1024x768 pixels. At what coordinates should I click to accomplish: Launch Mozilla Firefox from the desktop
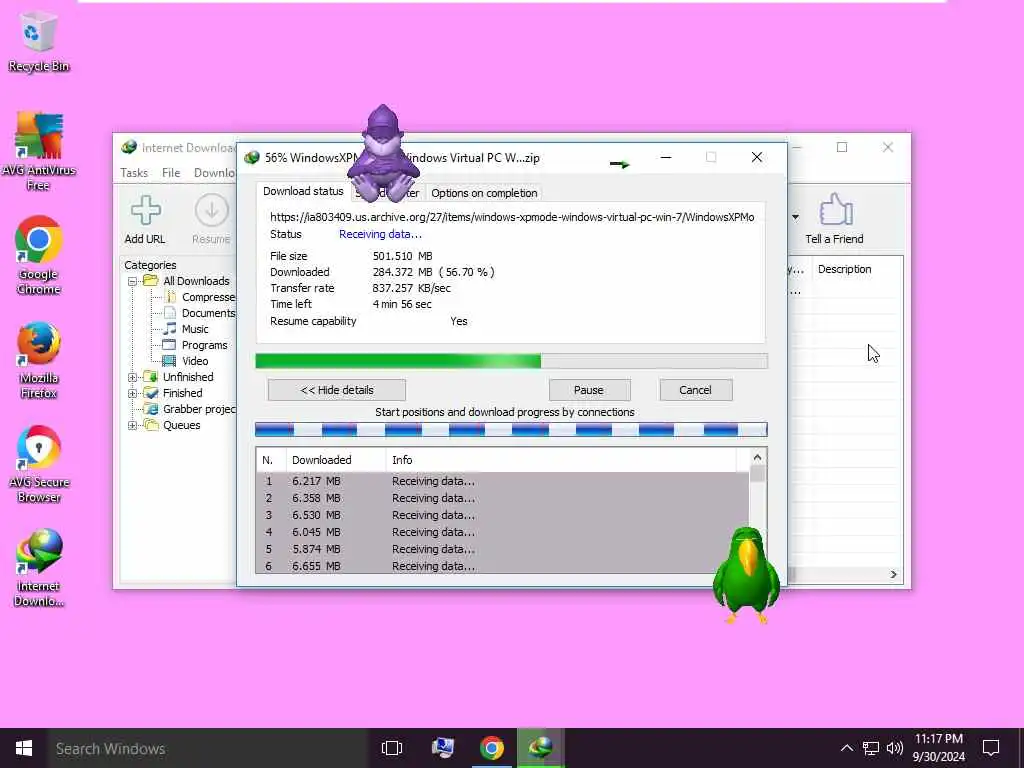[38, 359]
